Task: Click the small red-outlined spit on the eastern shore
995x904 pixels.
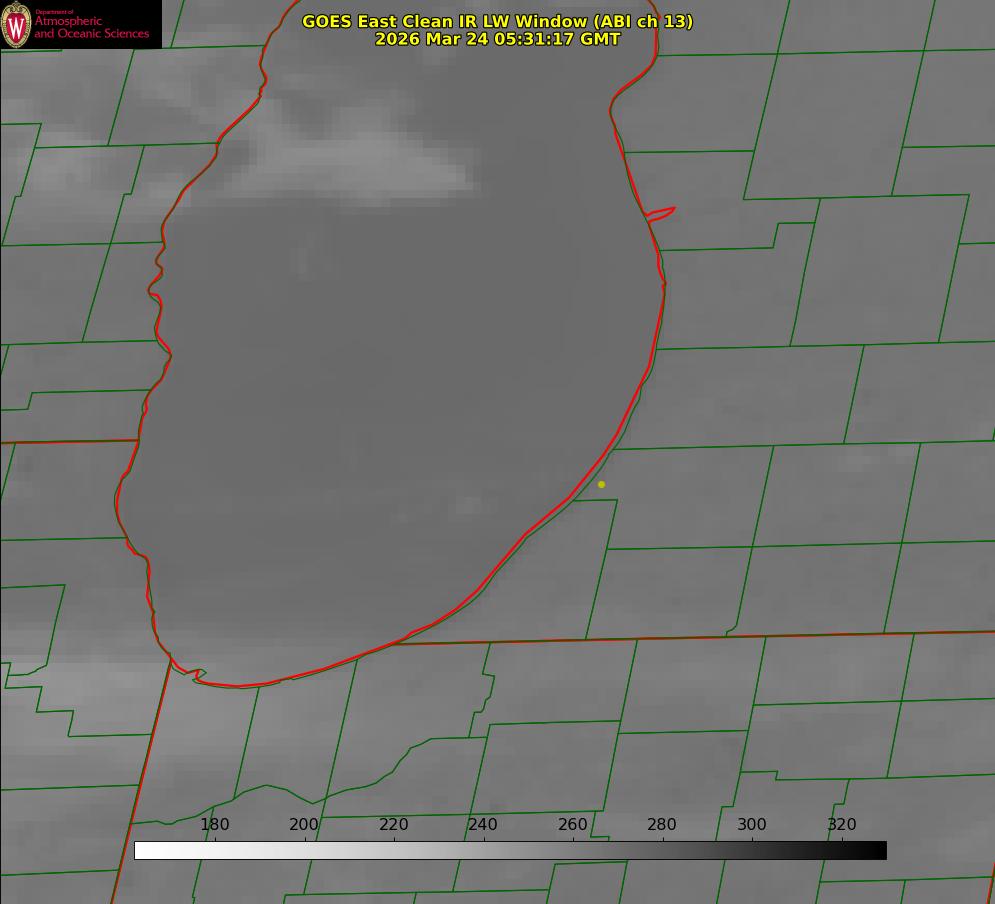Action: click(662, 213)
